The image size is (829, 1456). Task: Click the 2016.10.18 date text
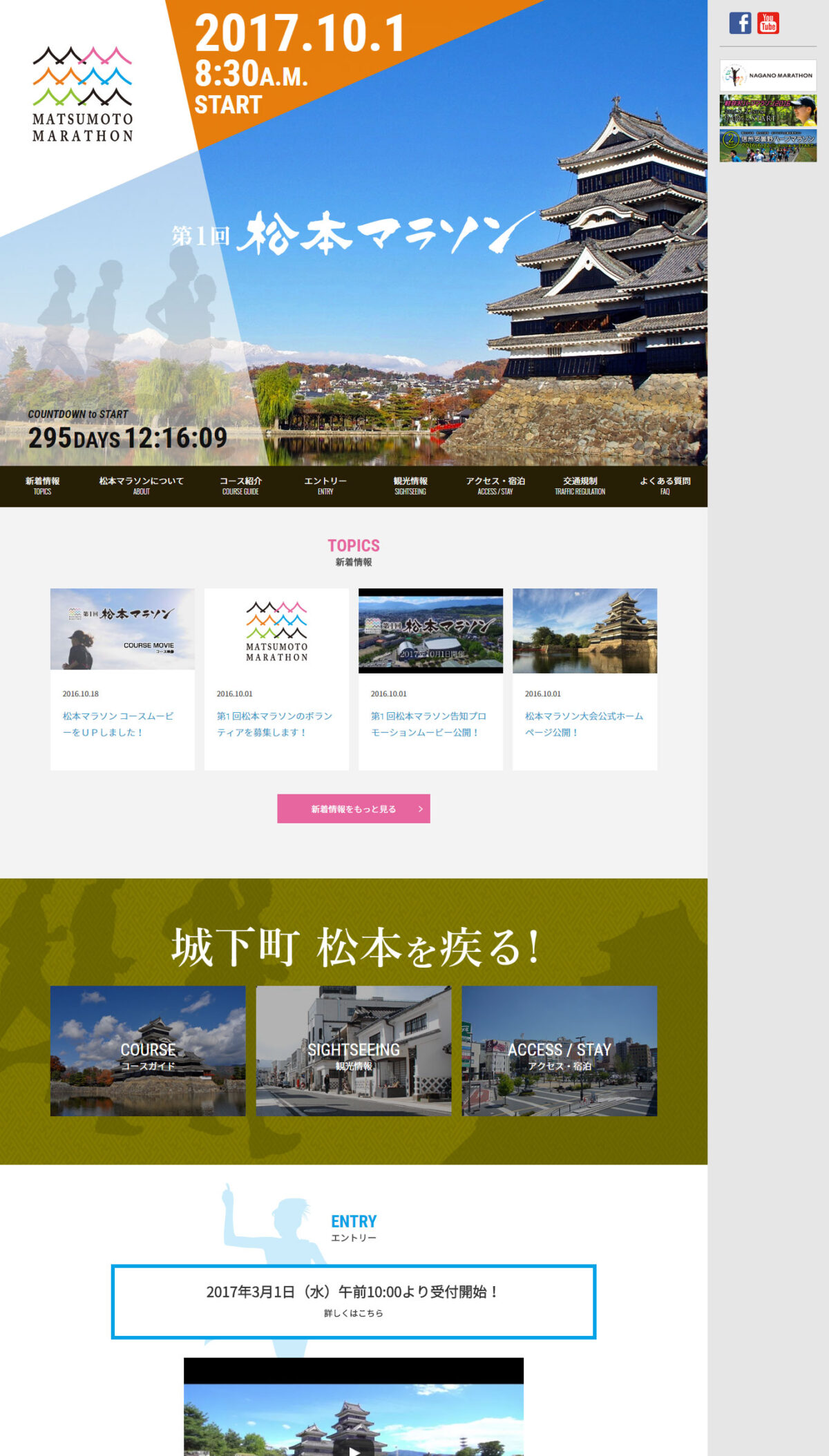pyautogui.click(x=81, y=694)
